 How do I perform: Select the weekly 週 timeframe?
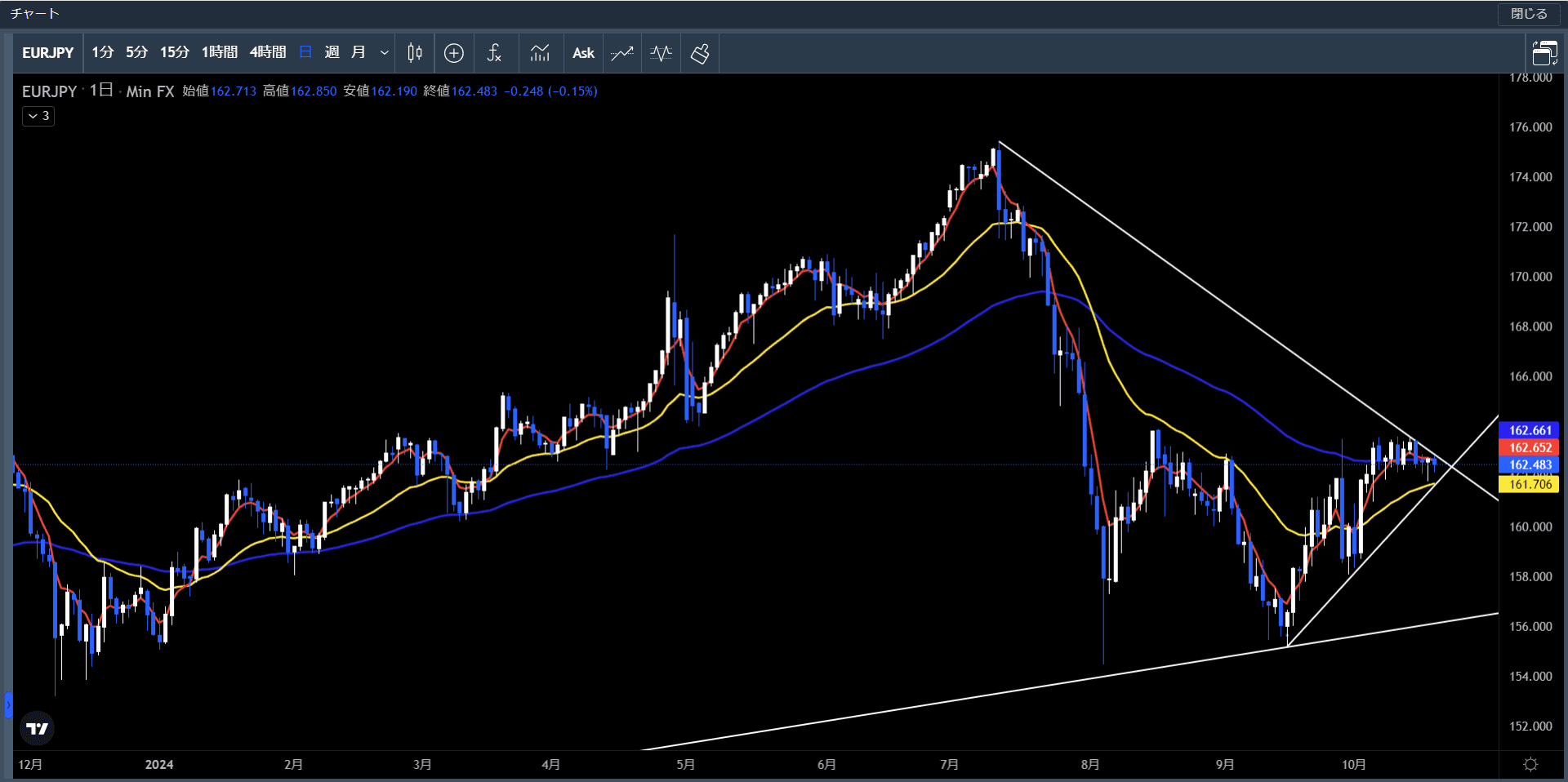[x=332, y=53]
